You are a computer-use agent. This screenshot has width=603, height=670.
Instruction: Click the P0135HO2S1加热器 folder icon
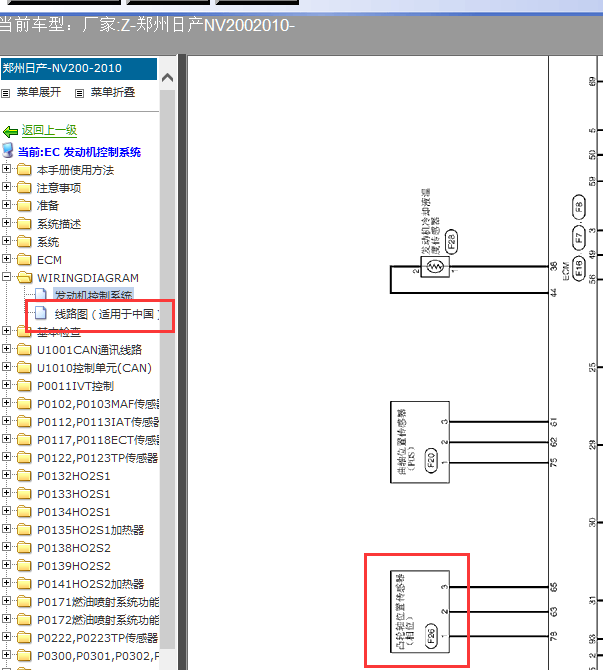[24, 529]
